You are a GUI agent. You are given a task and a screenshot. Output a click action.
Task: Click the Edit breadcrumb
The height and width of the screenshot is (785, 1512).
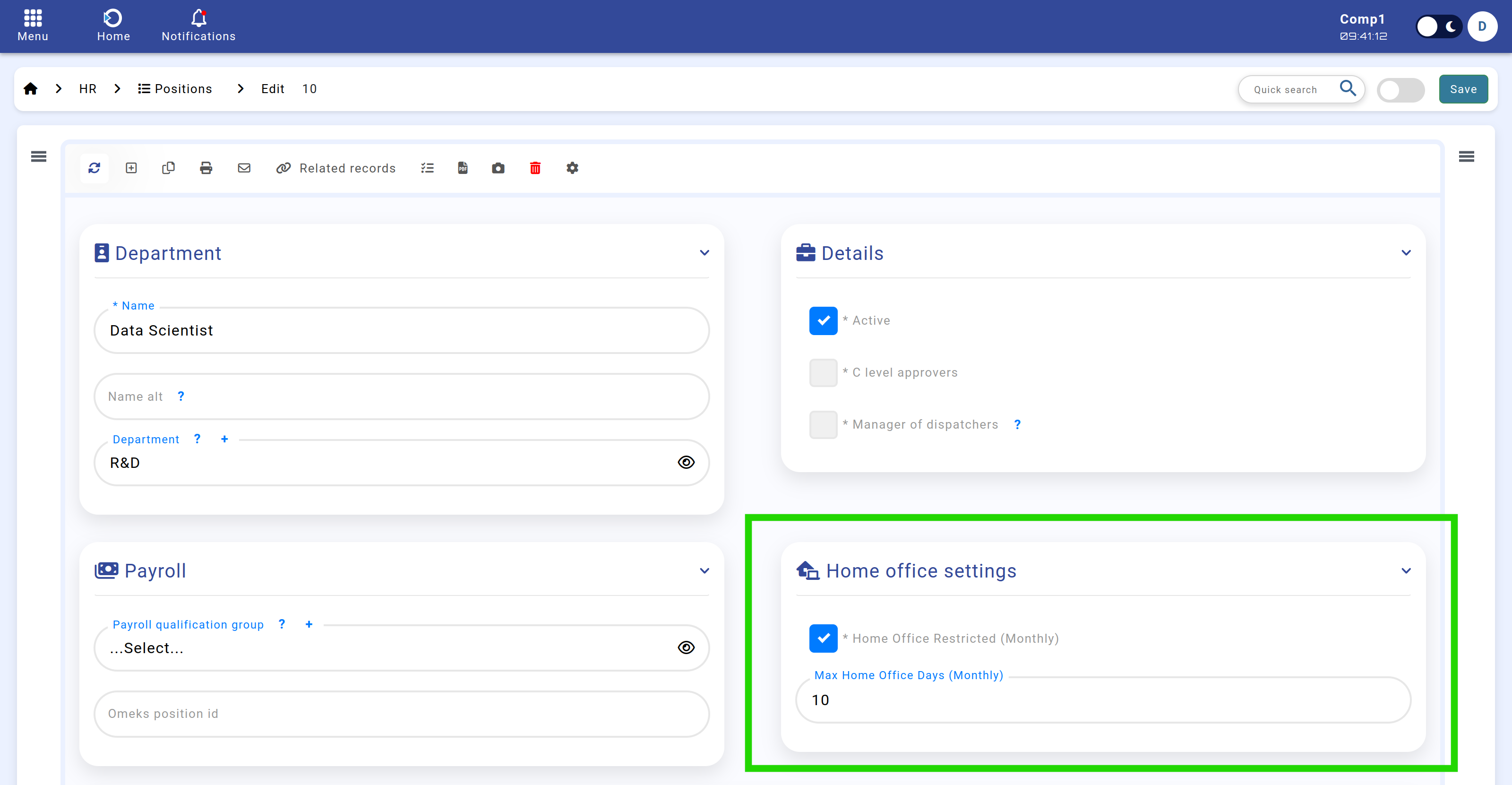click(x=273, y=89)
